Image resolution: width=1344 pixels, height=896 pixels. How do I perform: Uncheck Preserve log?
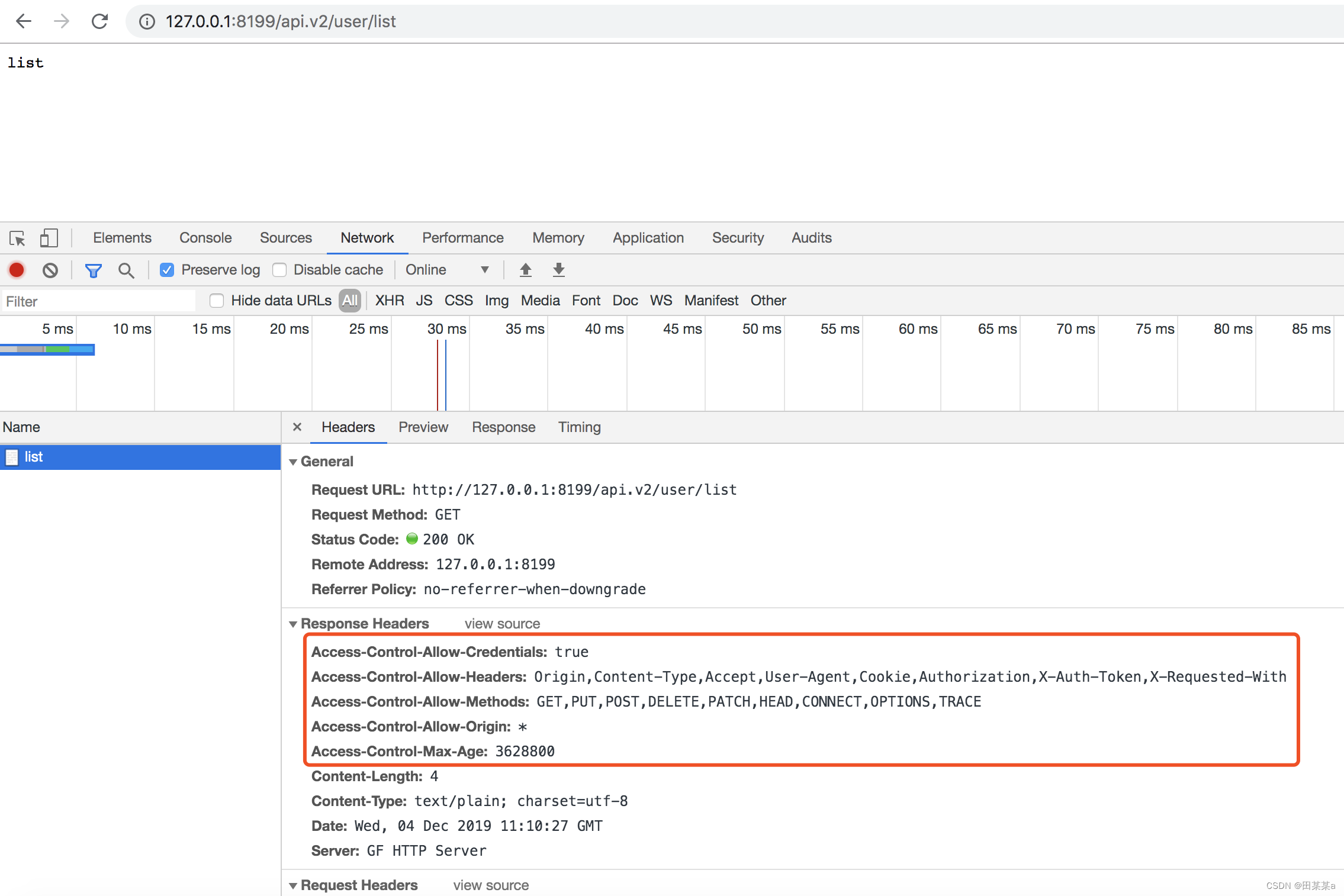[167, 269]
